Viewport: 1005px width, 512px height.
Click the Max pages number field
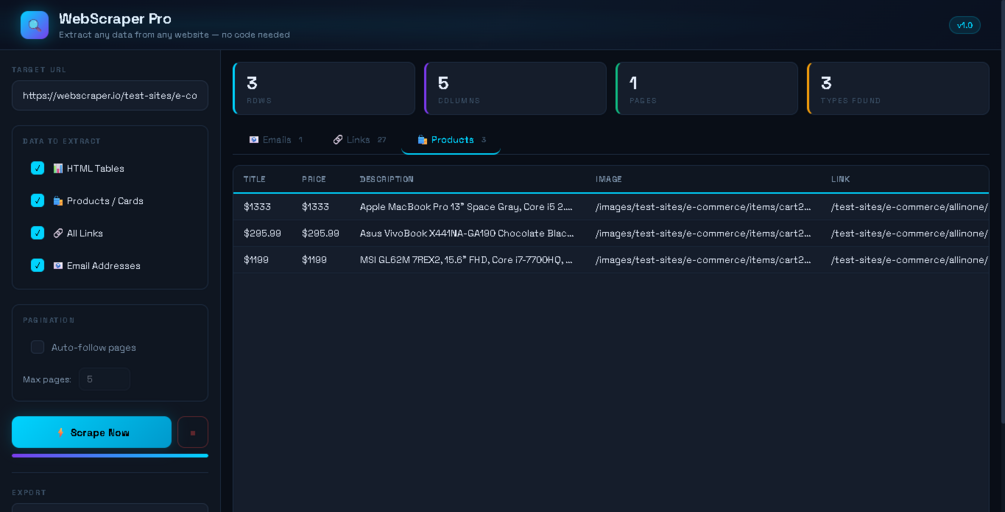pos(104,379)
